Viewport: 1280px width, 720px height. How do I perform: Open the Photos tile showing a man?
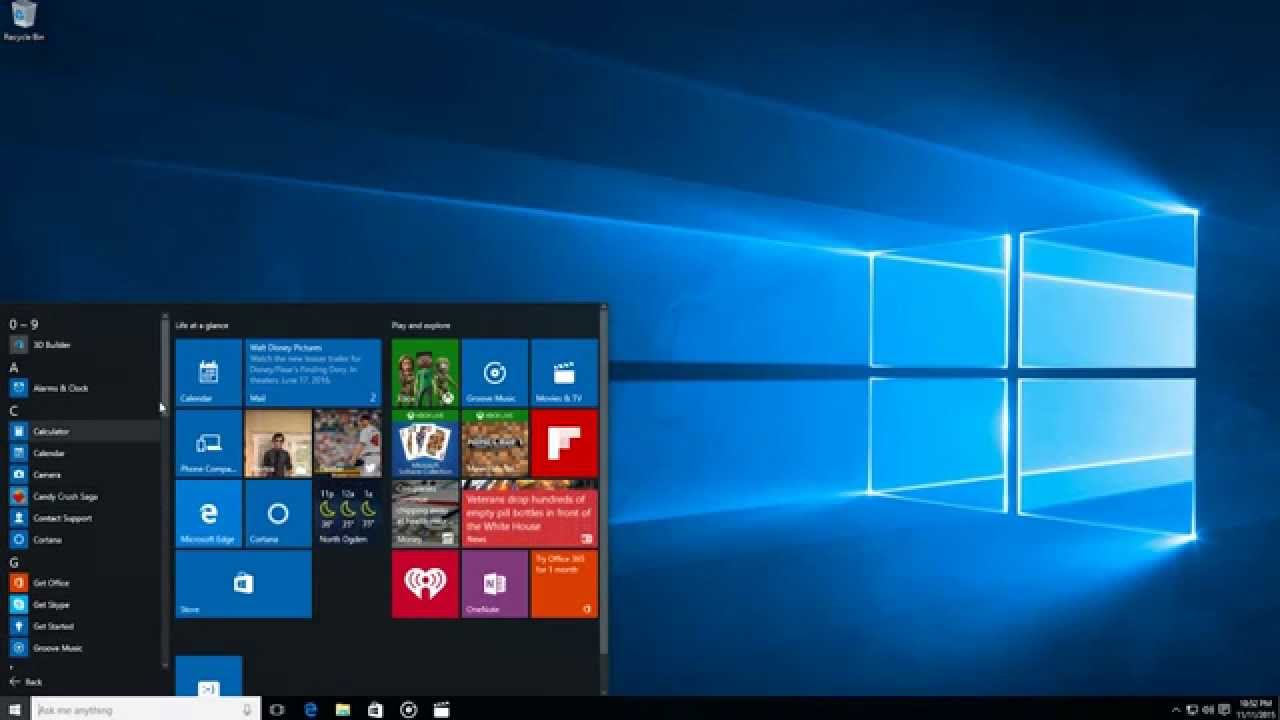click(x=278, y=443)
